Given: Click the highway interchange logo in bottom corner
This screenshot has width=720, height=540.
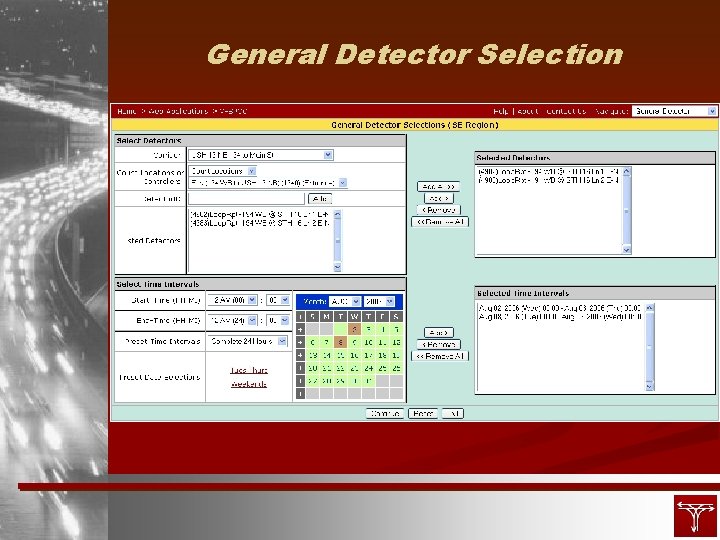Looking at the screenshot, I should click(695, 516).
